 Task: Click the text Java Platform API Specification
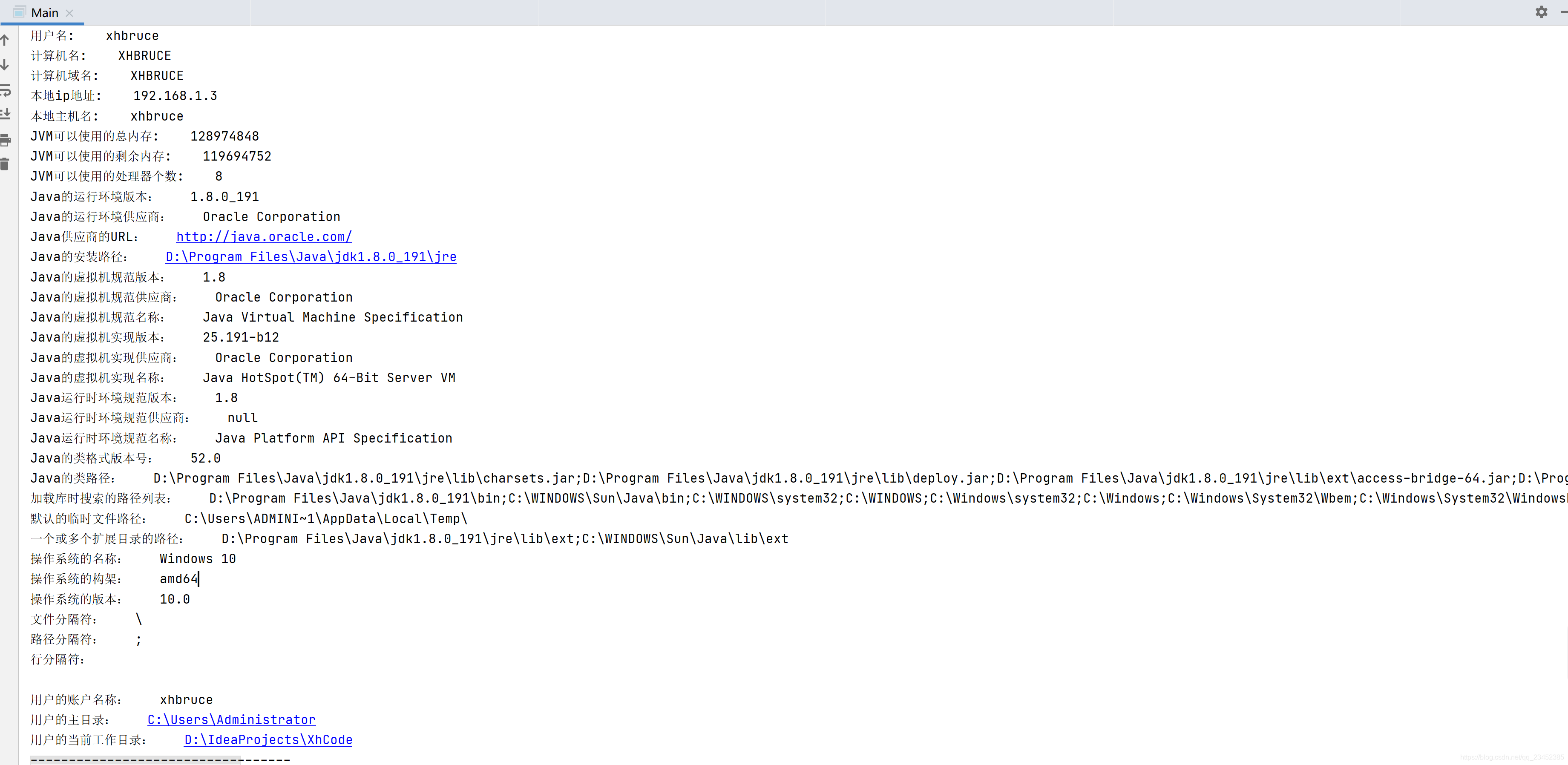[x=334, y=438]
